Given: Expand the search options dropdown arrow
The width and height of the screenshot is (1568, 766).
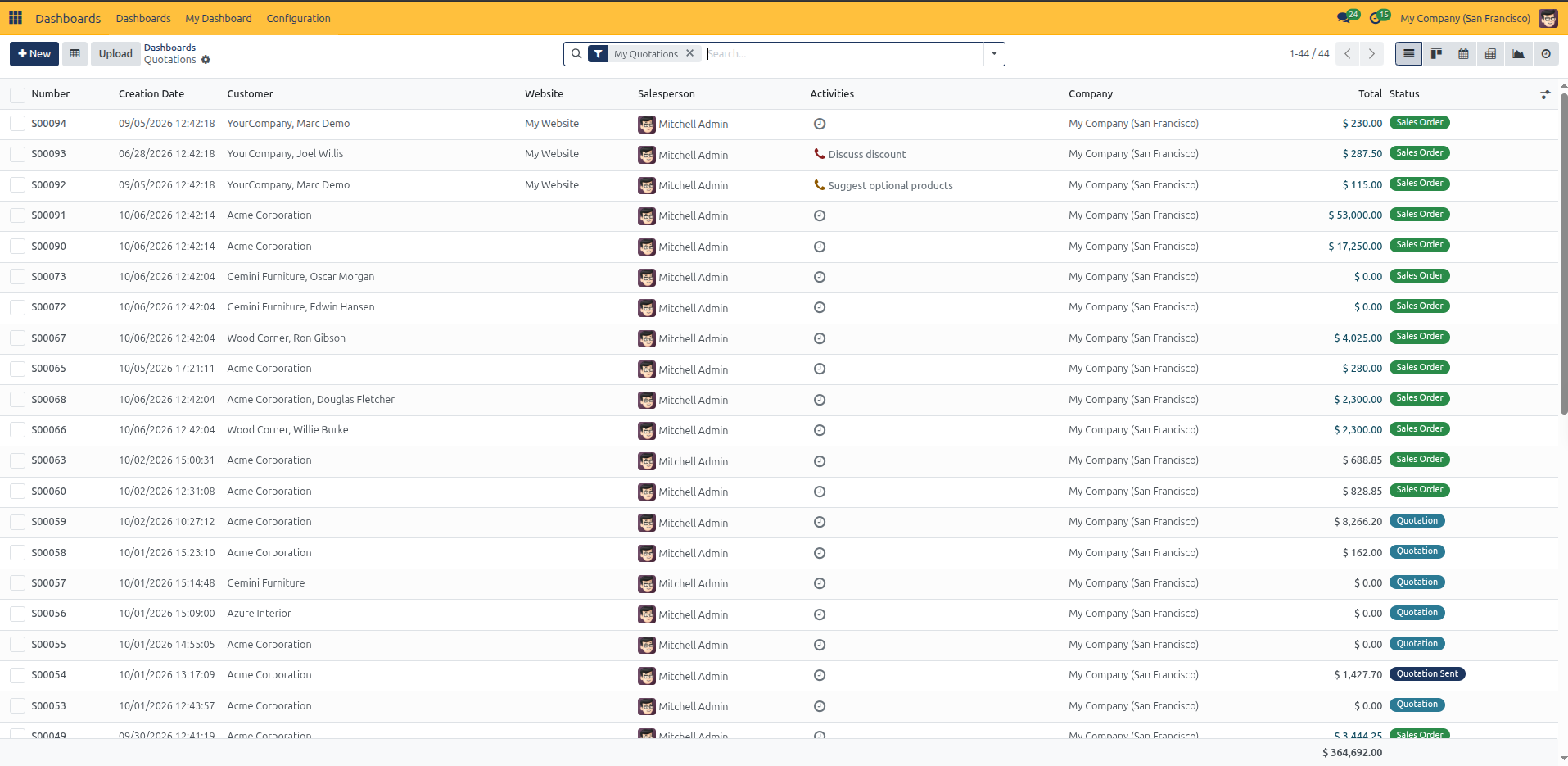Looking at the screenshot, I should tap(994, 54).
